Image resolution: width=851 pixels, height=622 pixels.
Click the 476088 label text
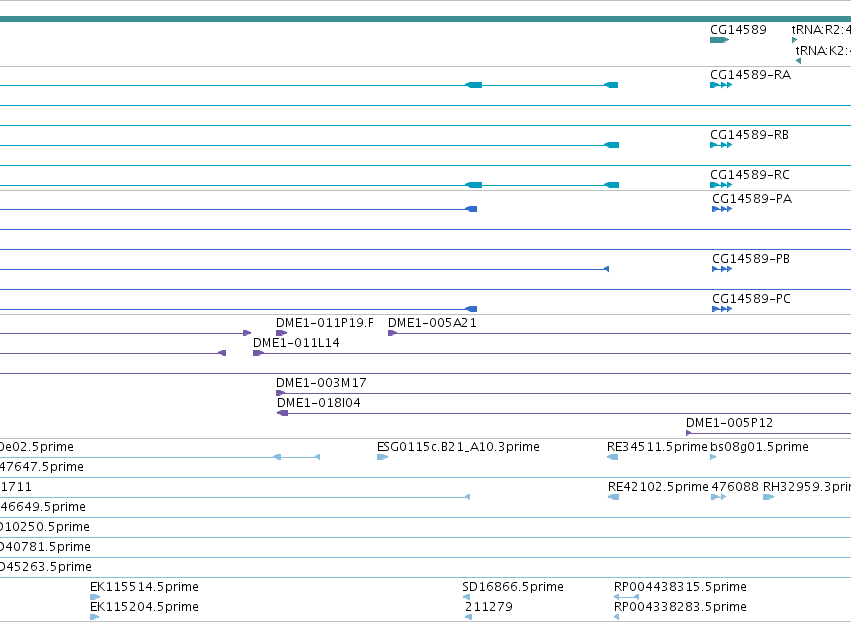pos(735,487)
